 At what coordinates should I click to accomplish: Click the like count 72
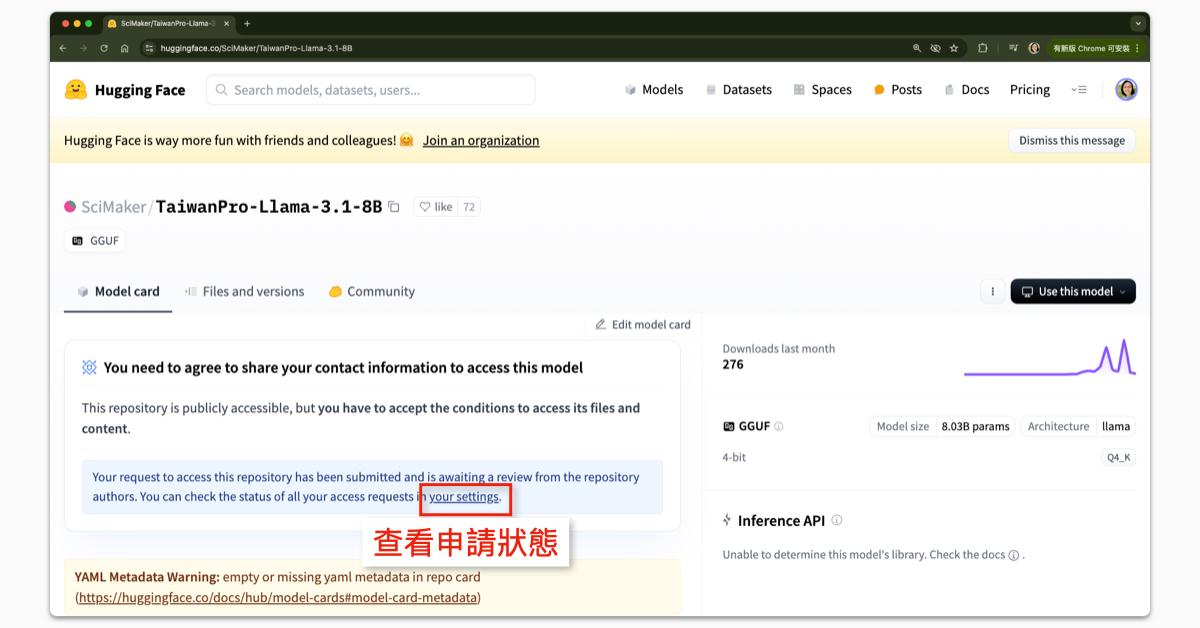point(469,207)
